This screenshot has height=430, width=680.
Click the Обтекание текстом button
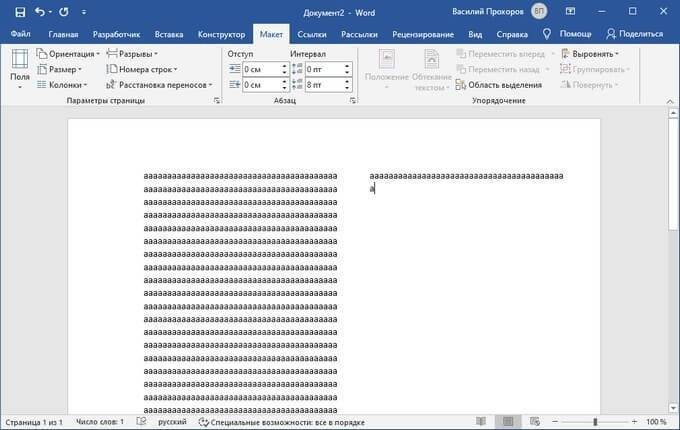click(432, 69)
